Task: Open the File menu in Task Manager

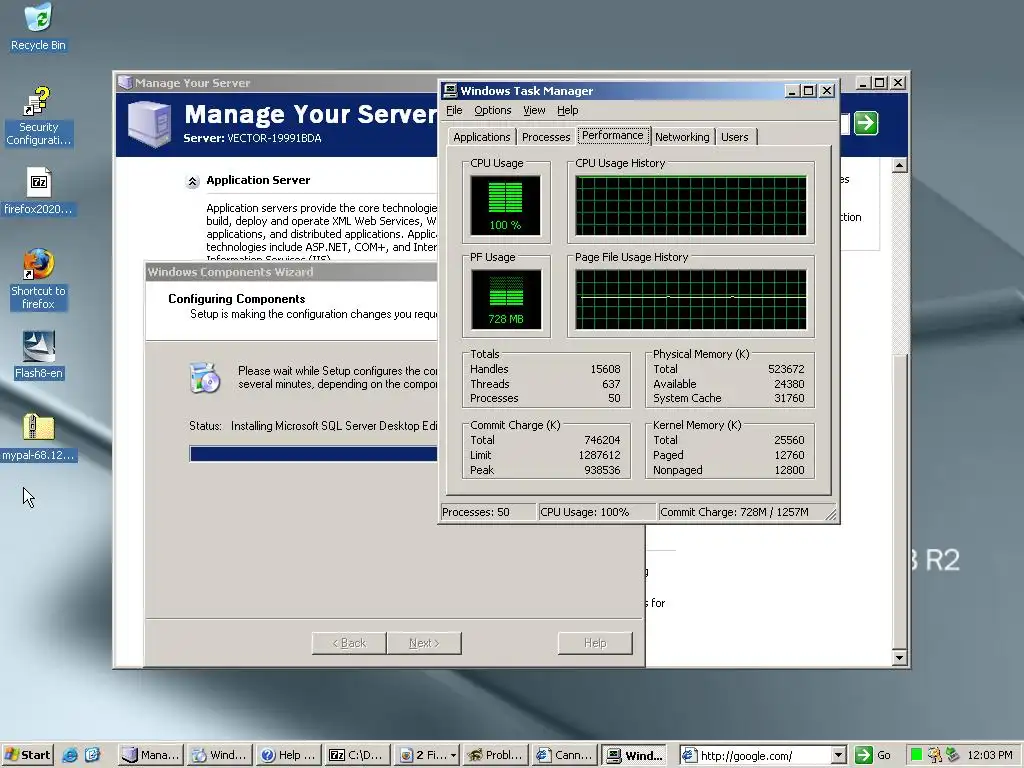Action: (x=454, y=110)
